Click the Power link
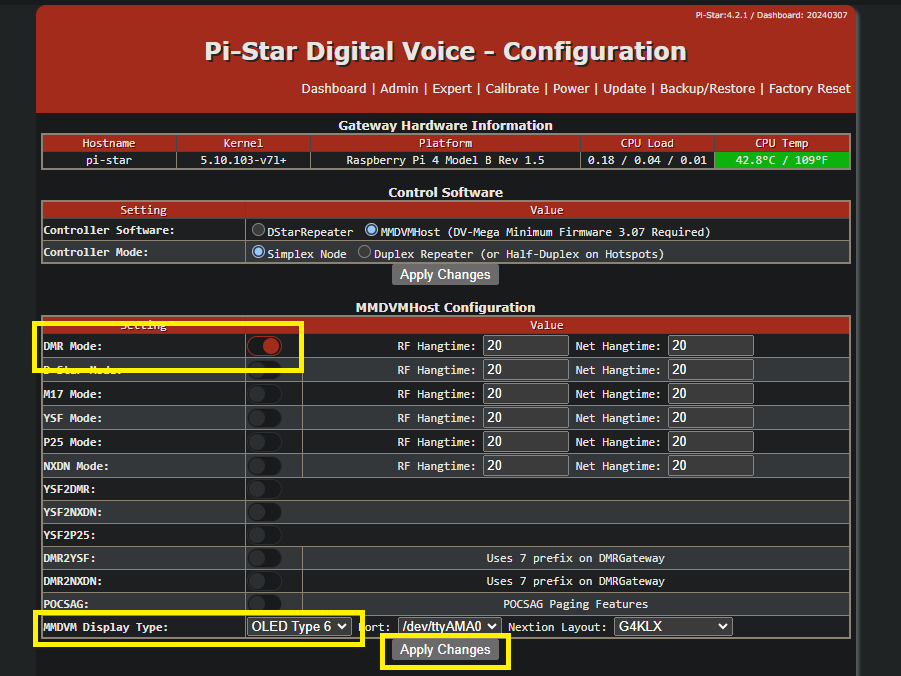Screen dimensions: 901x676 571,89
